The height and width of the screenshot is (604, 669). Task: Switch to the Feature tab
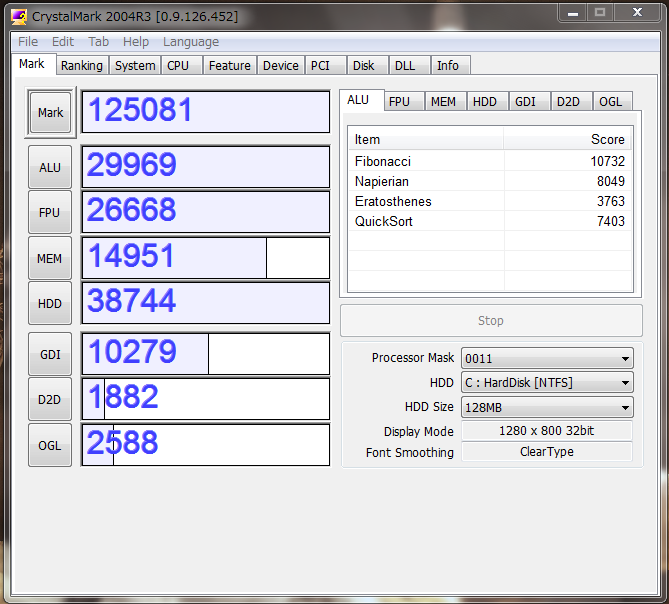click(230, 66)
